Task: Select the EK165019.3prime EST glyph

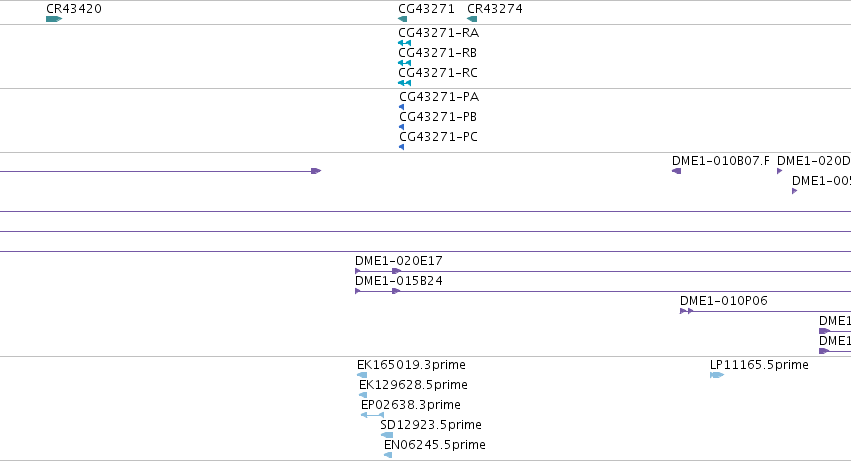Action: (x=362, y=375)
